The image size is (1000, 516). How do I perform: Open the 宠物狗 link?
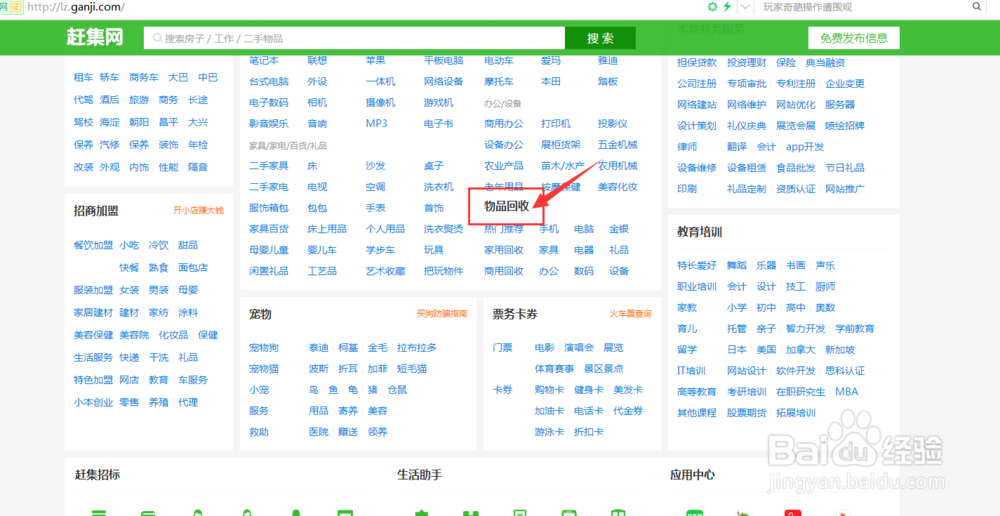[264, 348]
